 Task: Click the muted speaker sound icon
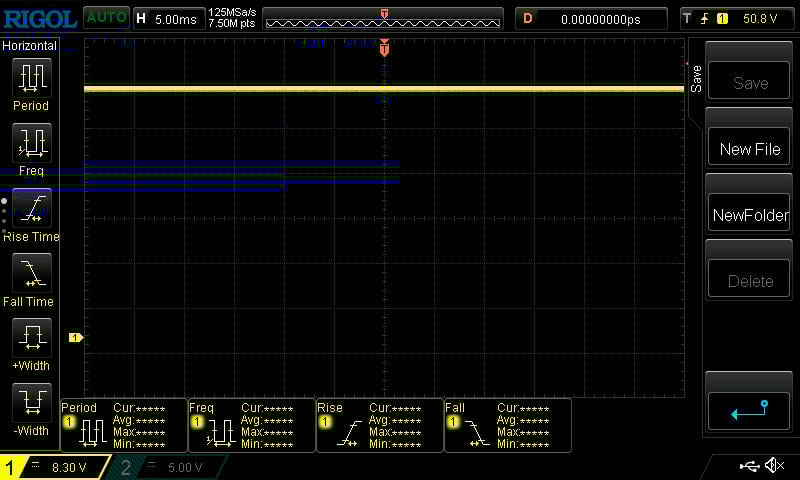[774, 465]
